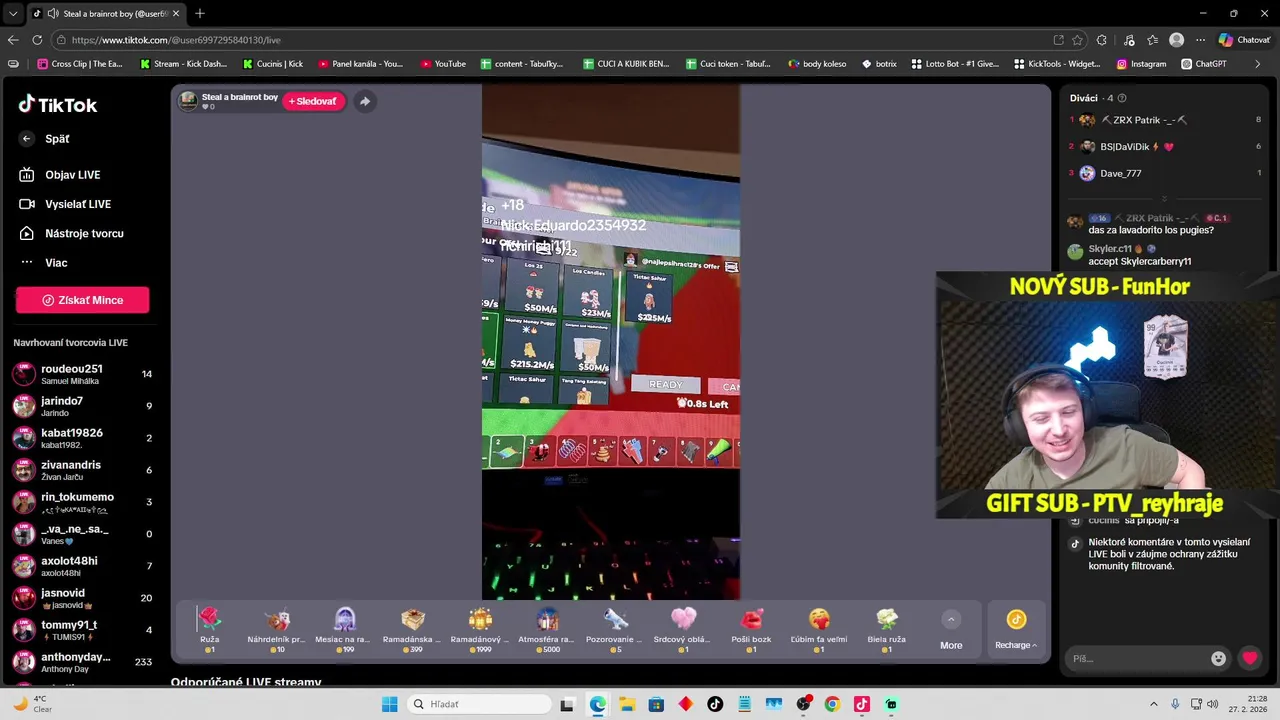This screenshot has width=1280, height=720.
Task: Send the Srdcový oblá... gift
Action: click(683, 630)
